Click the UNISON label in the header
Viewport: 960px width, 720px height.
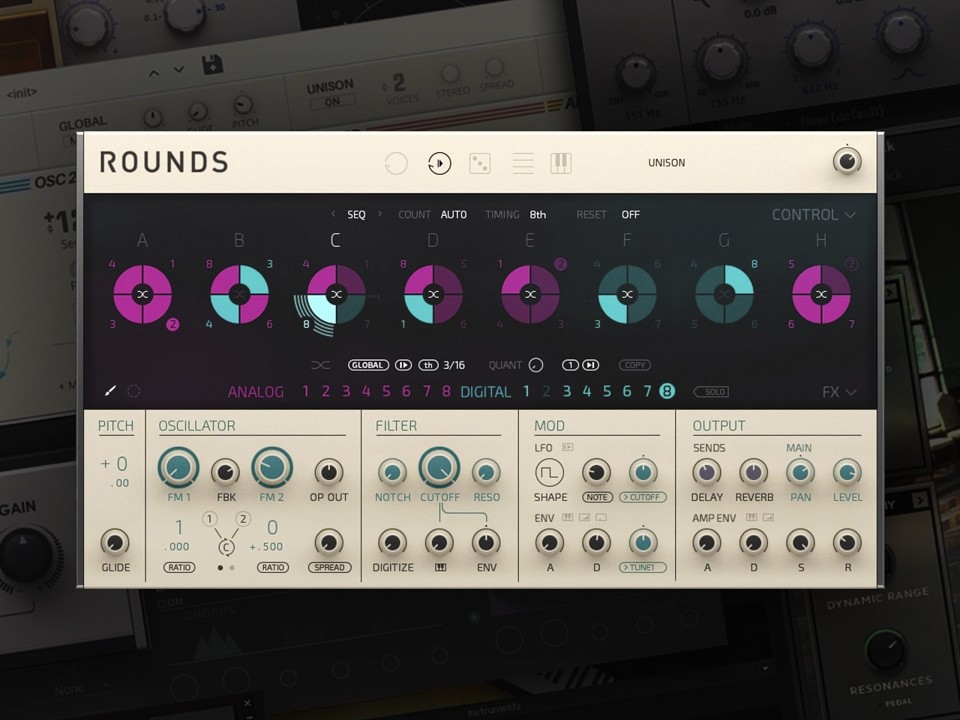(667, 163)
